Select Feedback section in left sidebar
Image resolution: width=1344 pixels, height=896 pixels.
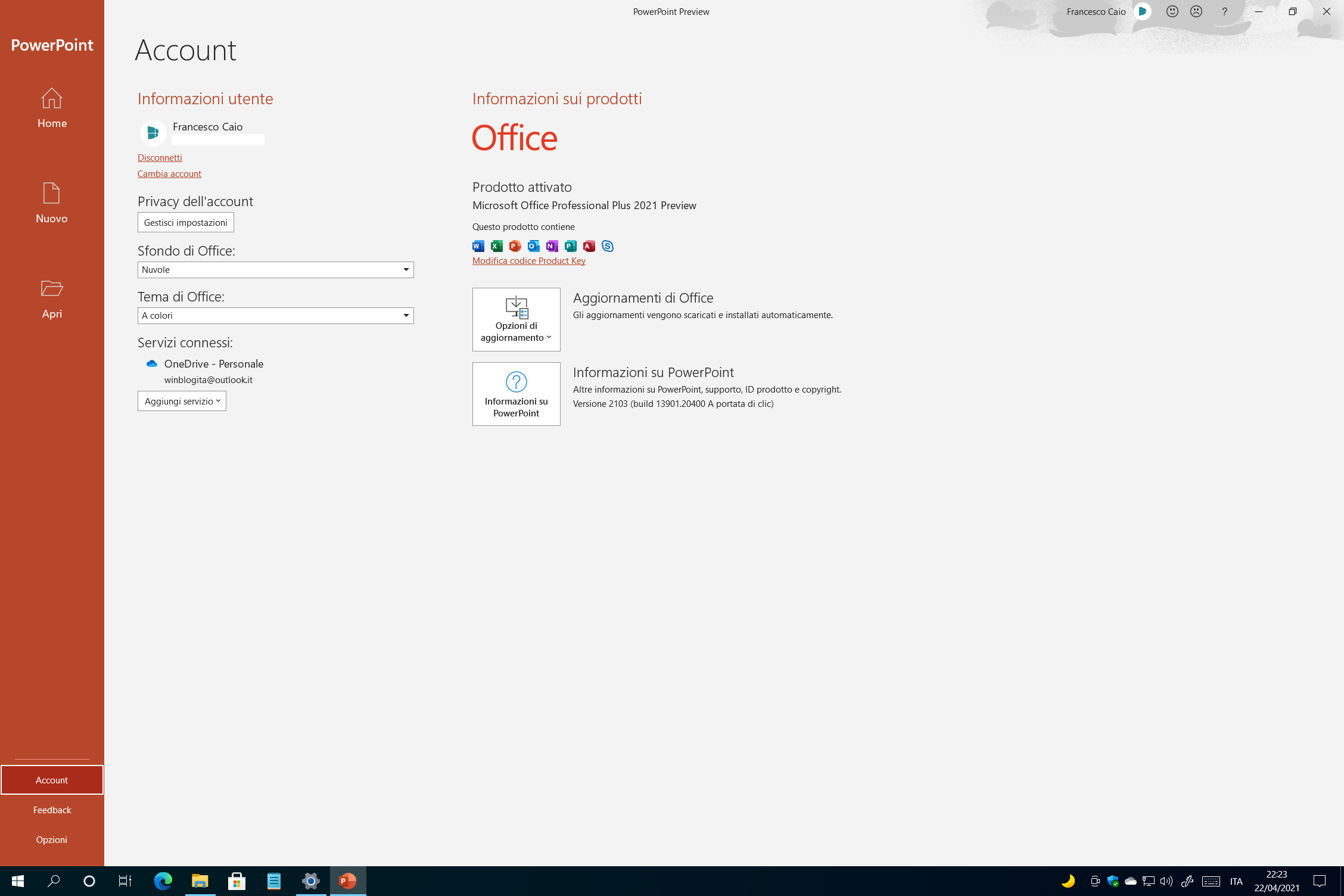52,810
